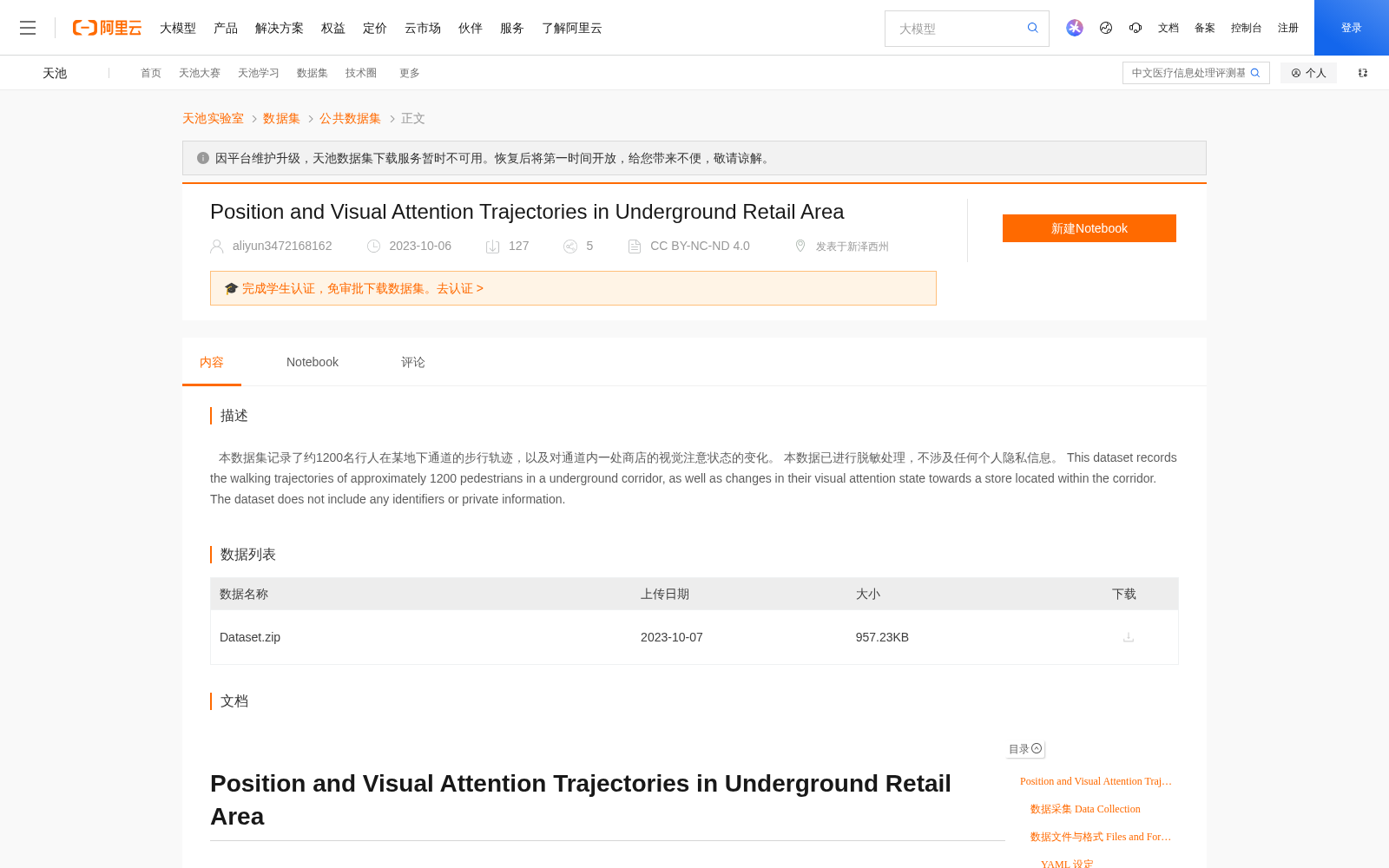Screen dimensions: 1389x868
Task: Open the 产品 menu
Action: tap(226, 28)
